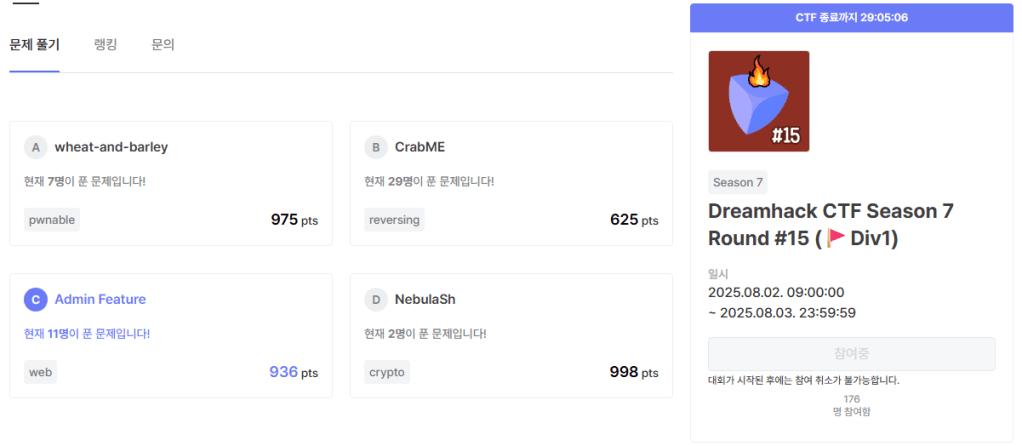Click the CTF countdown timer banner

[x=851, y=17]
